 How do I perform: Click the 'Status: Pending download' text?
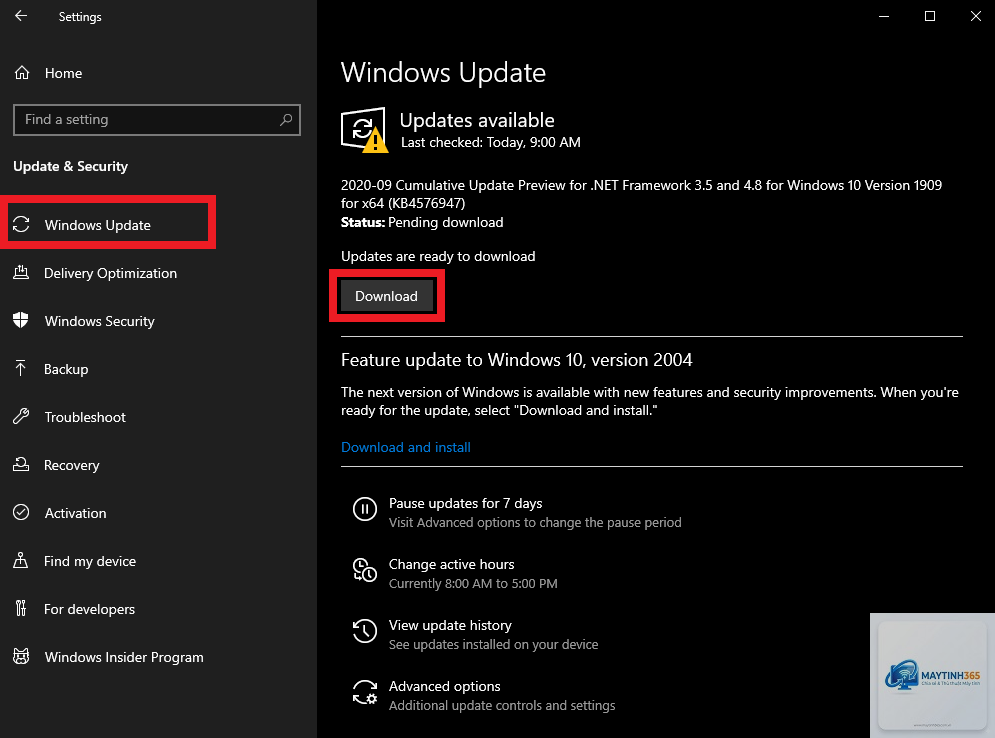(x=422, y=222)
